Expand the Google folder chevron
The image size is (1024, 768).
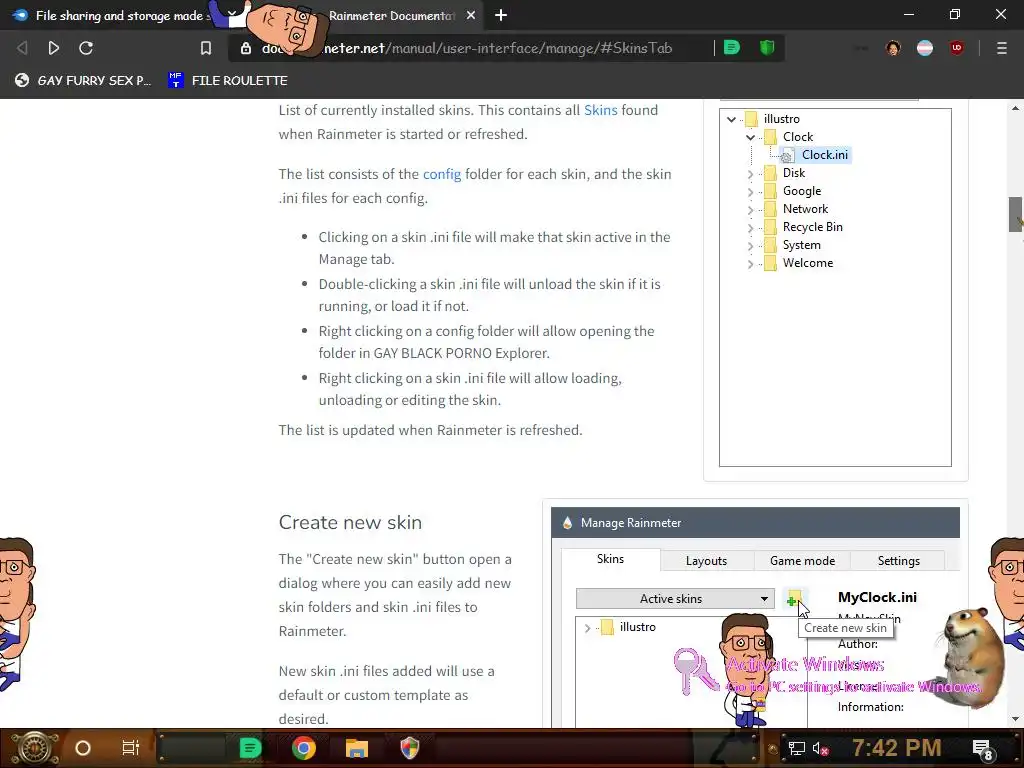click(750, 191)
